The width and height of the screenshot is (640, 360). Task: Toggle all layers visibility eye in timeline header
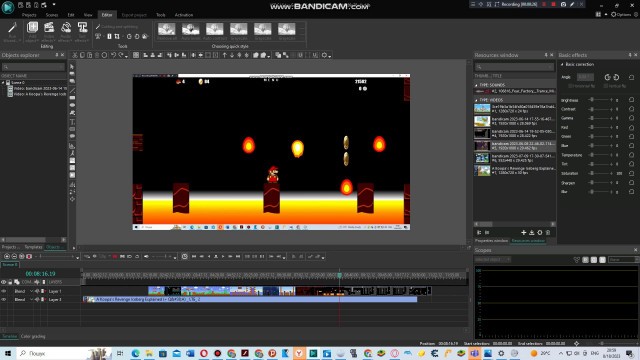[x=4, y=282]
